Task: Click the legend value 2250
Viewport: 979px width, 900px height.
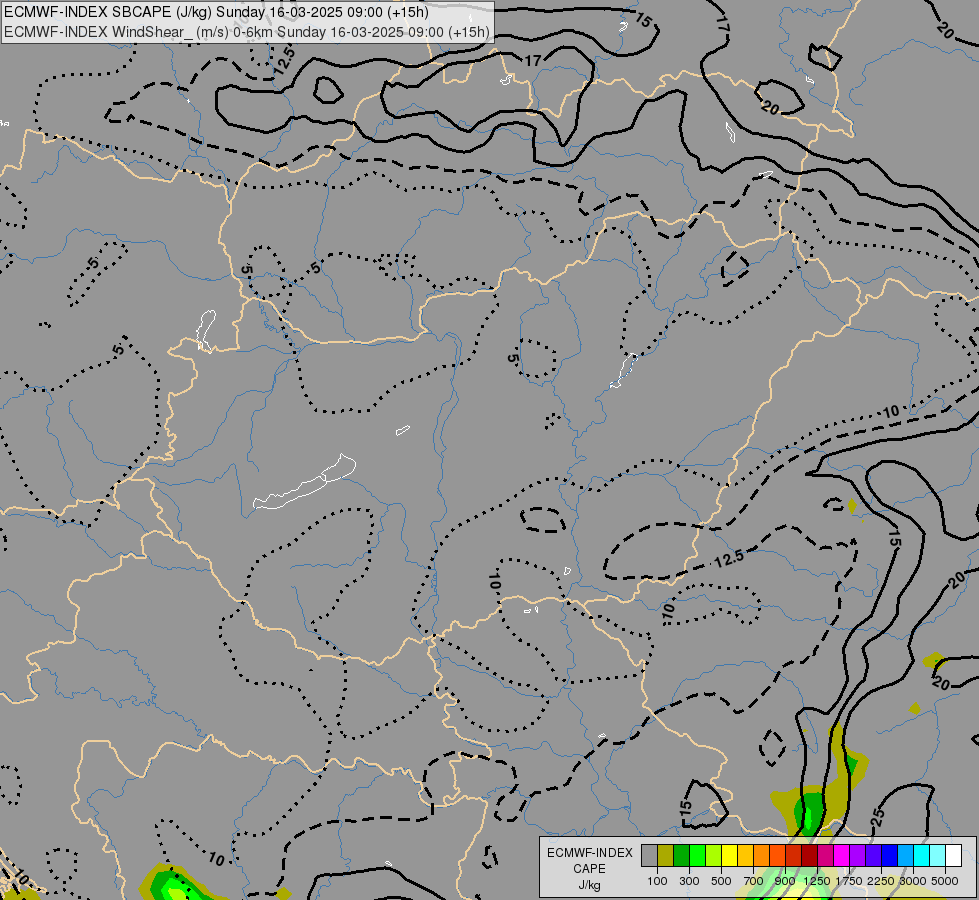Action: (881, 881)
